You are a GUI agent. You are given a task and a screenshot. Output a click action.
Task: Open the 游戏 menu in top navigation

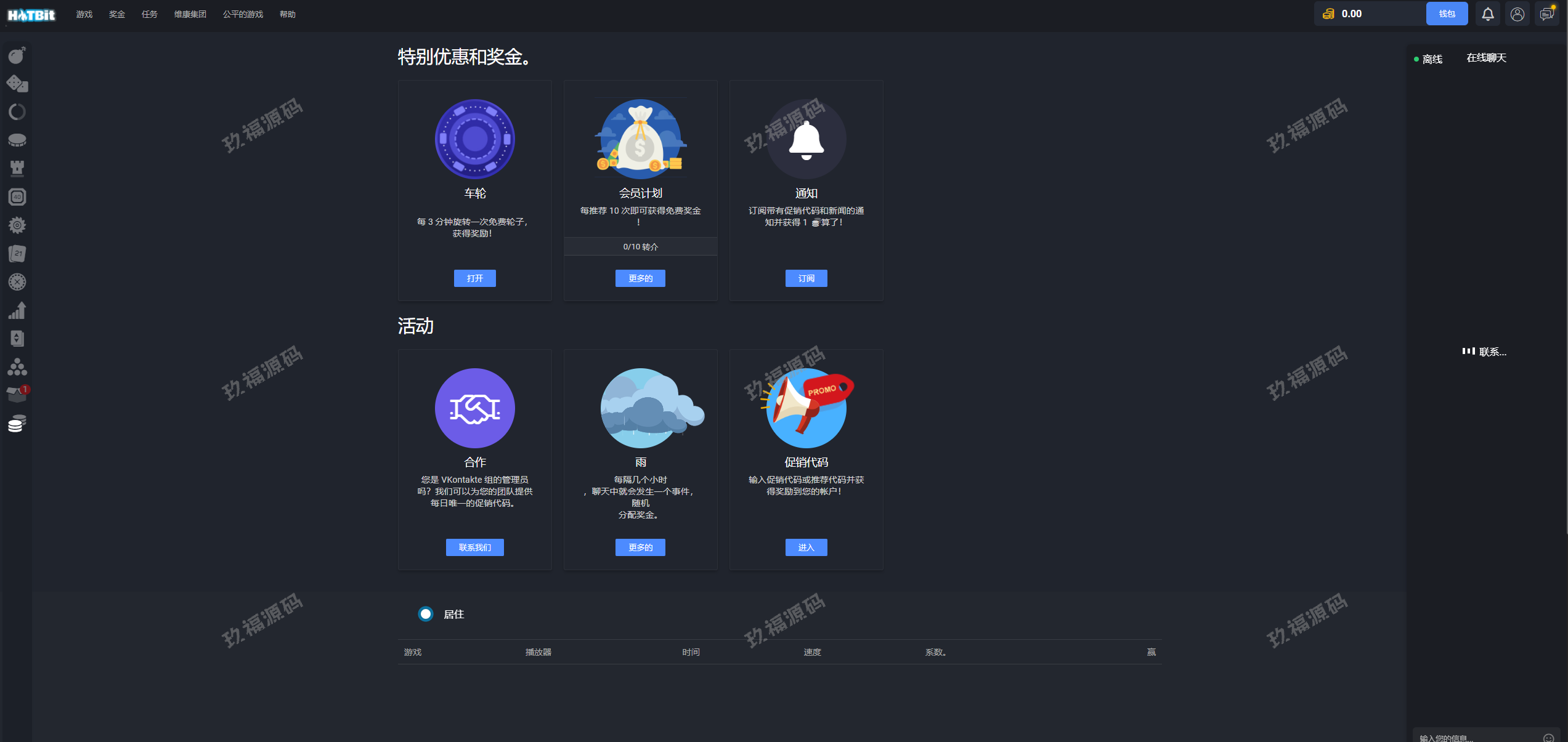(x=84, y=14)
